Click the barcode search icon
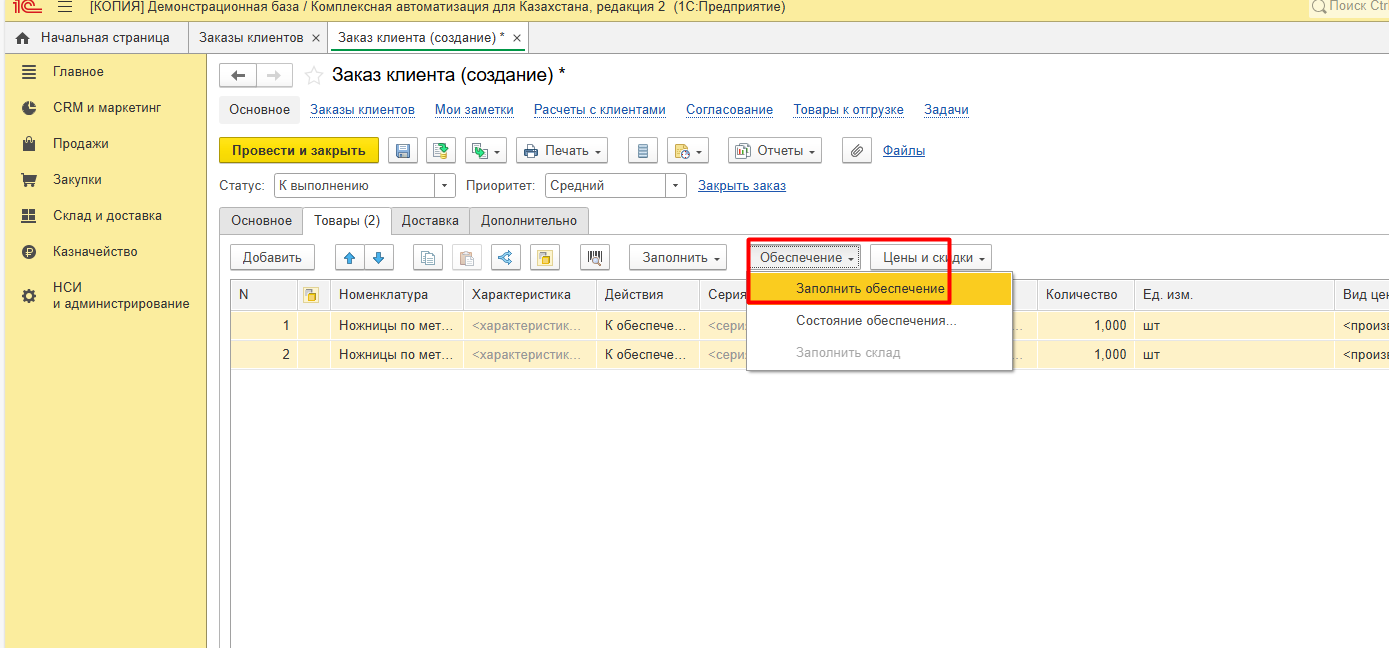 (595, 258)
